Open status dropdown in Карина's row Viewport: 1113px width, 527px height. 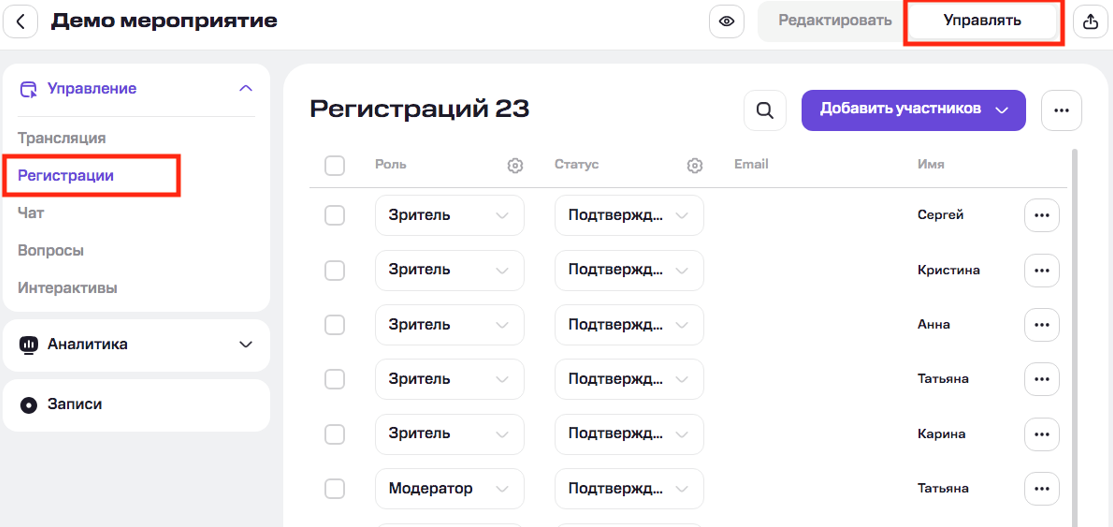[629, 434]
